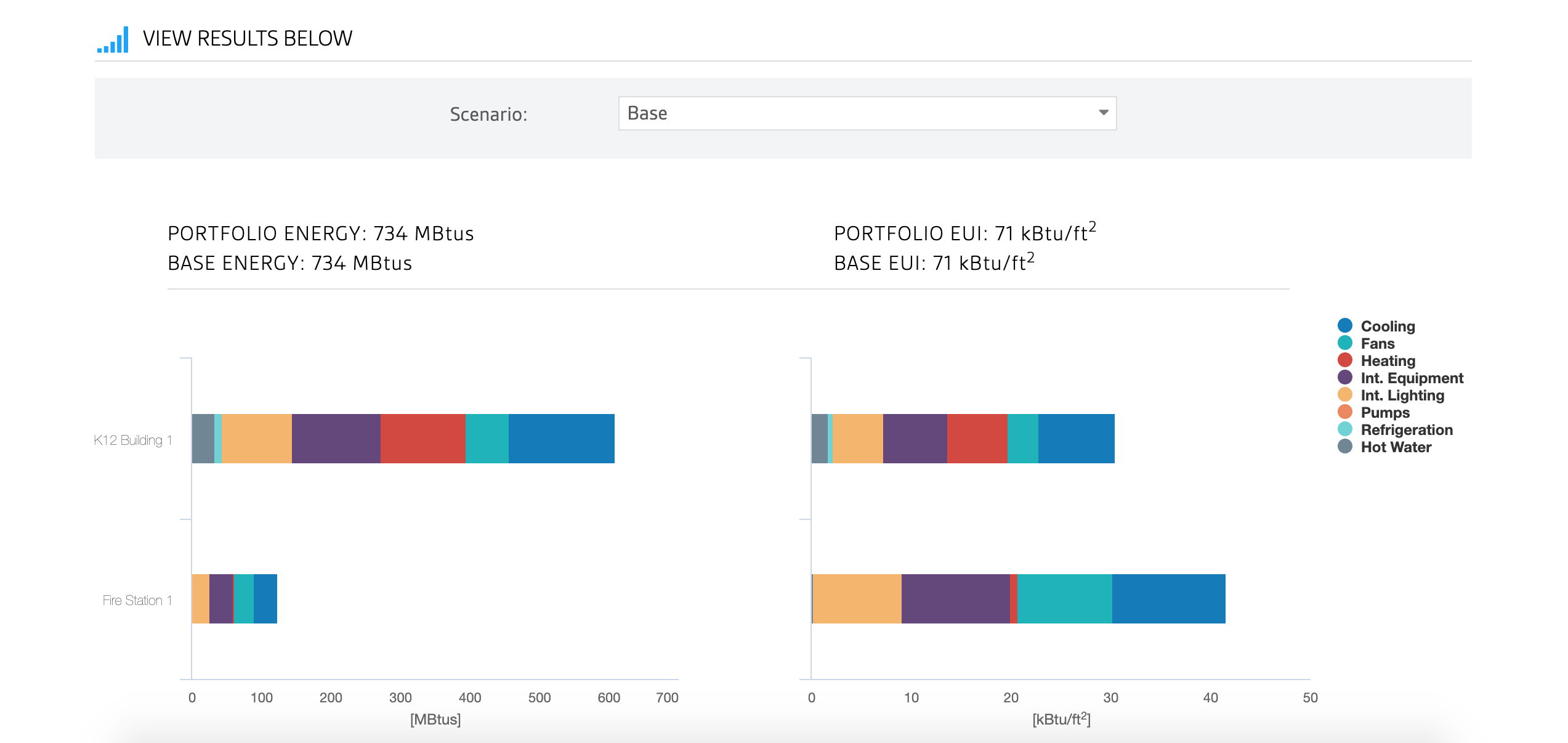Click K12 Building 1 cooling segment in MBtus chart
1568x743 pixels.
click(561, 439)
